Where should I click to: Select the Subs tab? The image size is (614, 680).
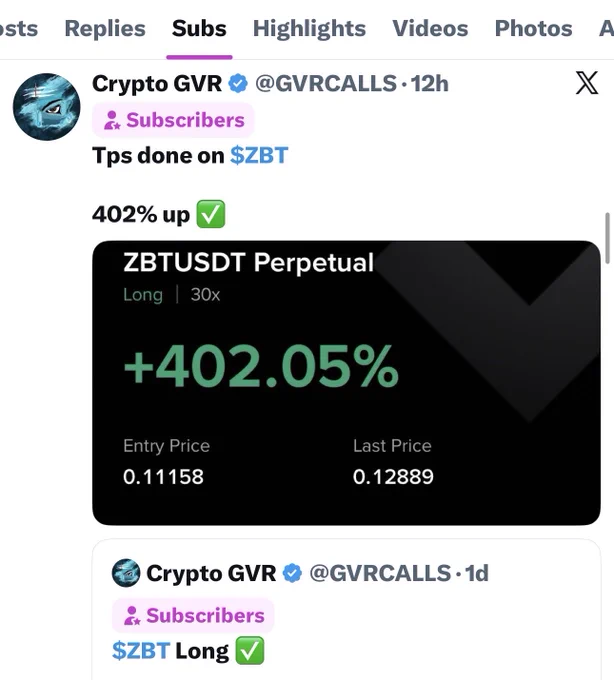point(199,29)
